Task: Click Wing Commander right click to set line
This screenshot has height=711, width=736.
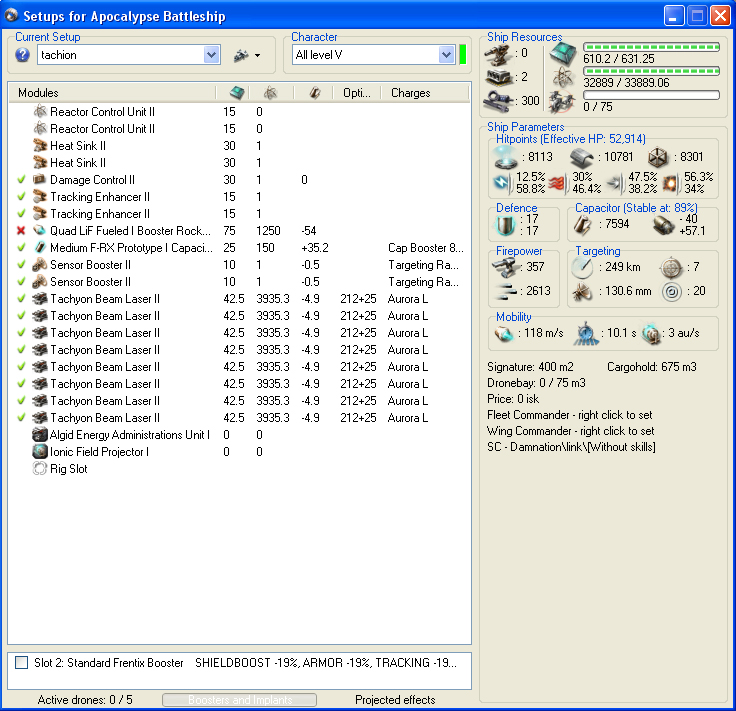Action: click(570, 431)
